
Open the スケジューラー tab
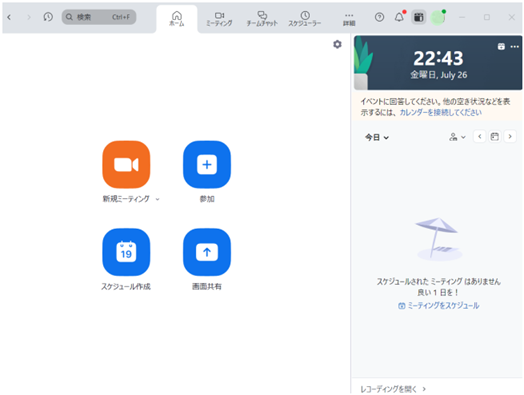click(305, 19)
